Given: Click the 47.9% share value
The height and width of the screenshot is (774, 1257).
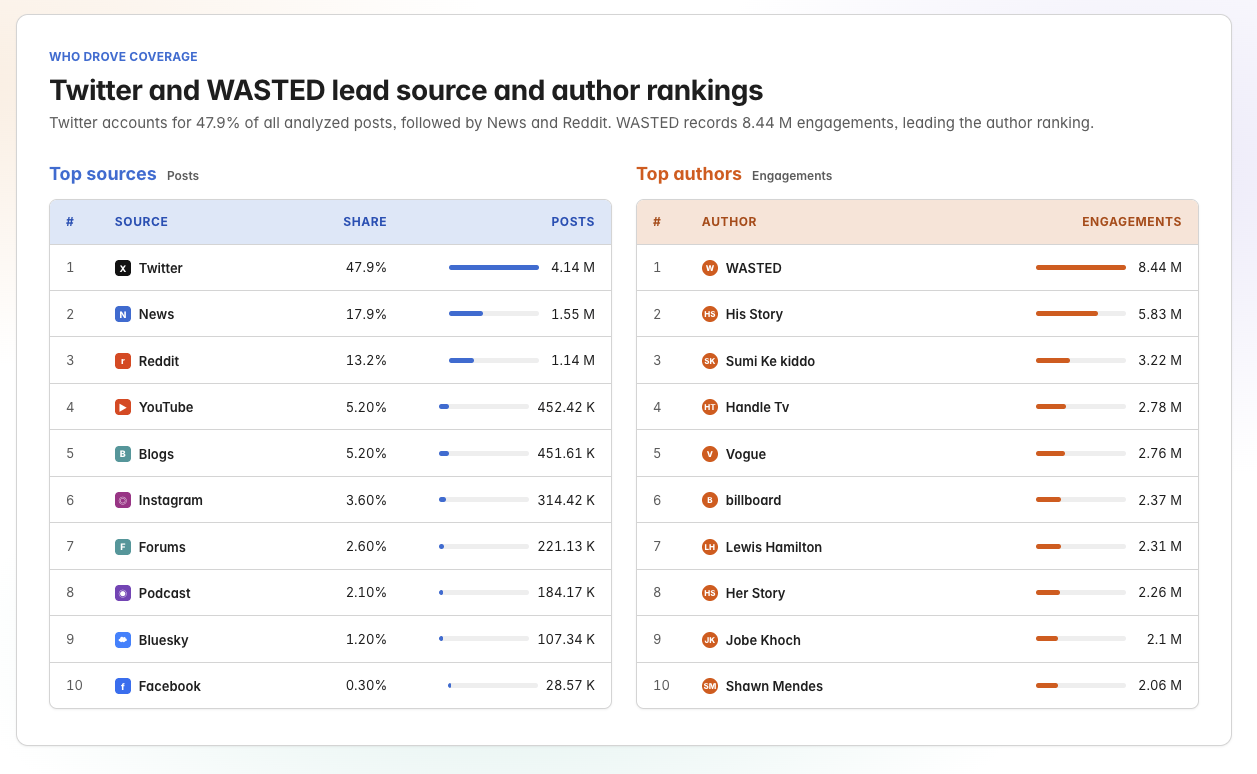Looking at the screenshot, I should coord(366,268).
